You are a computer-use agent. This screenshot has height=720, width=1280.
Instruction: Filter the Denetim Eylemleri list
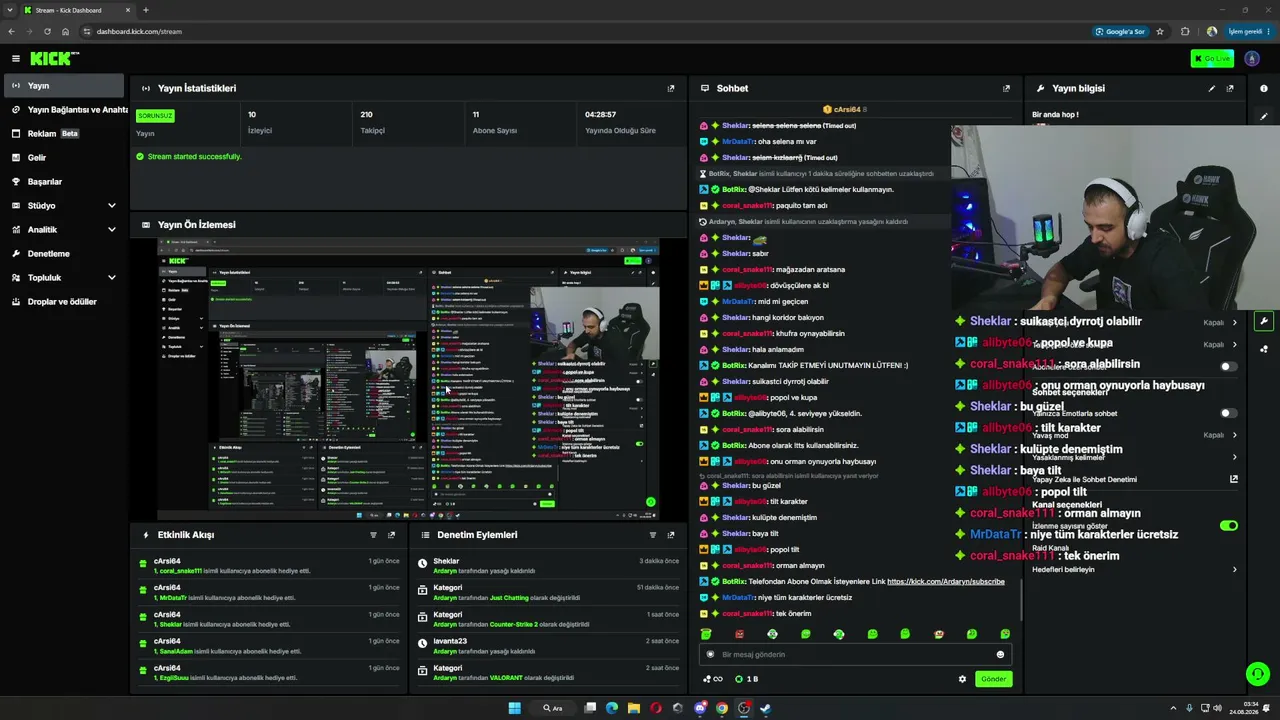pyautogui.click(x=653, y=535)
